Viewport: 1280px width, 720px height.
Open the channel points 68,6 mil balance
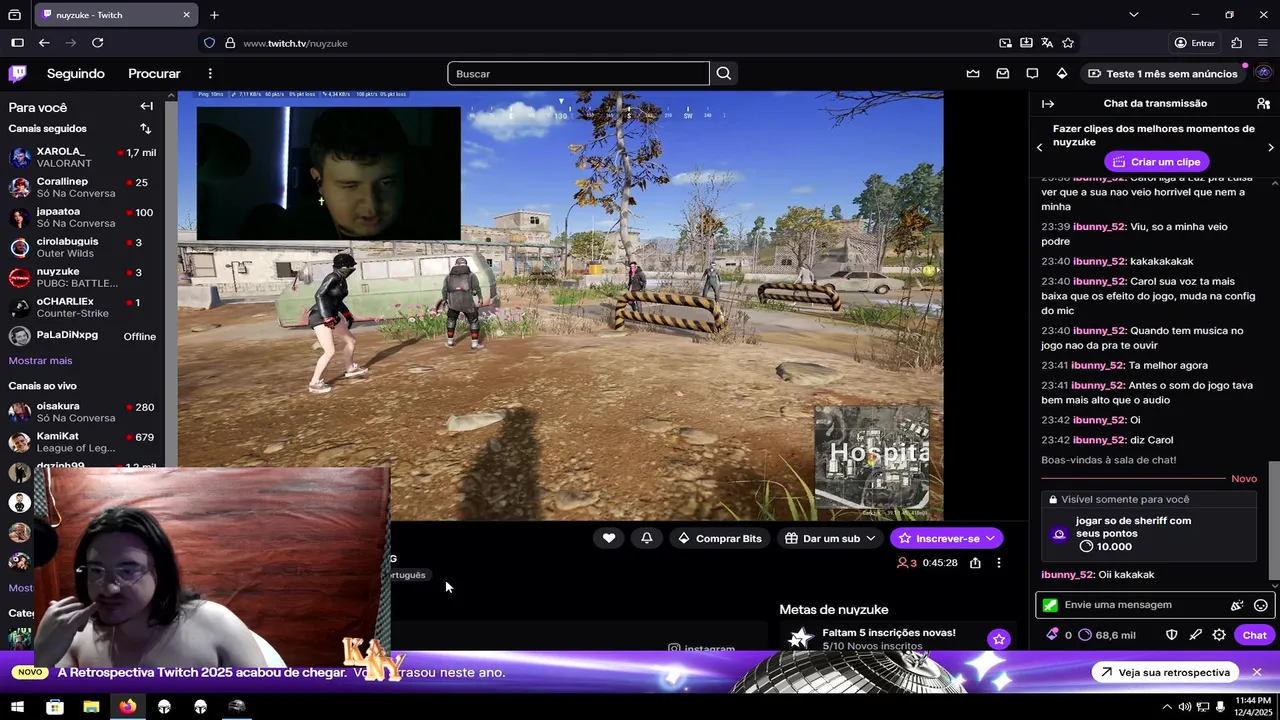[1106, 635]
